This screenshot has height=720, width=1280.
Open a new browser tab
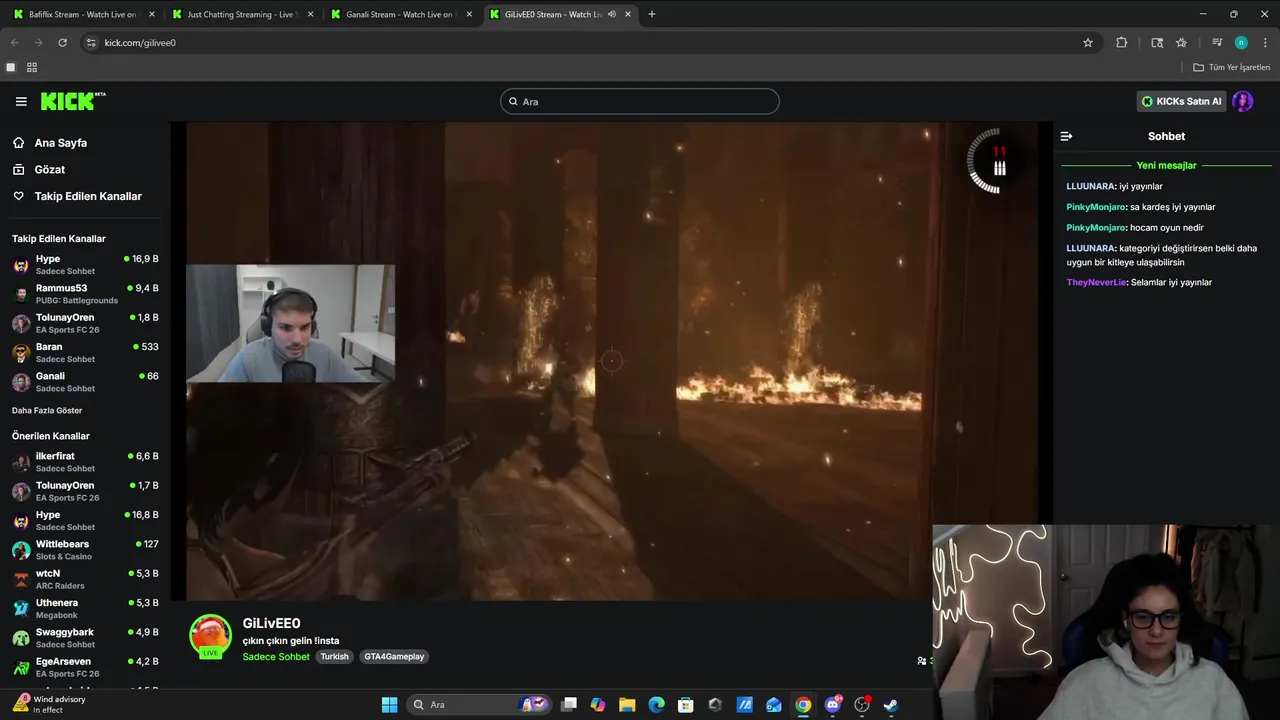652,14
